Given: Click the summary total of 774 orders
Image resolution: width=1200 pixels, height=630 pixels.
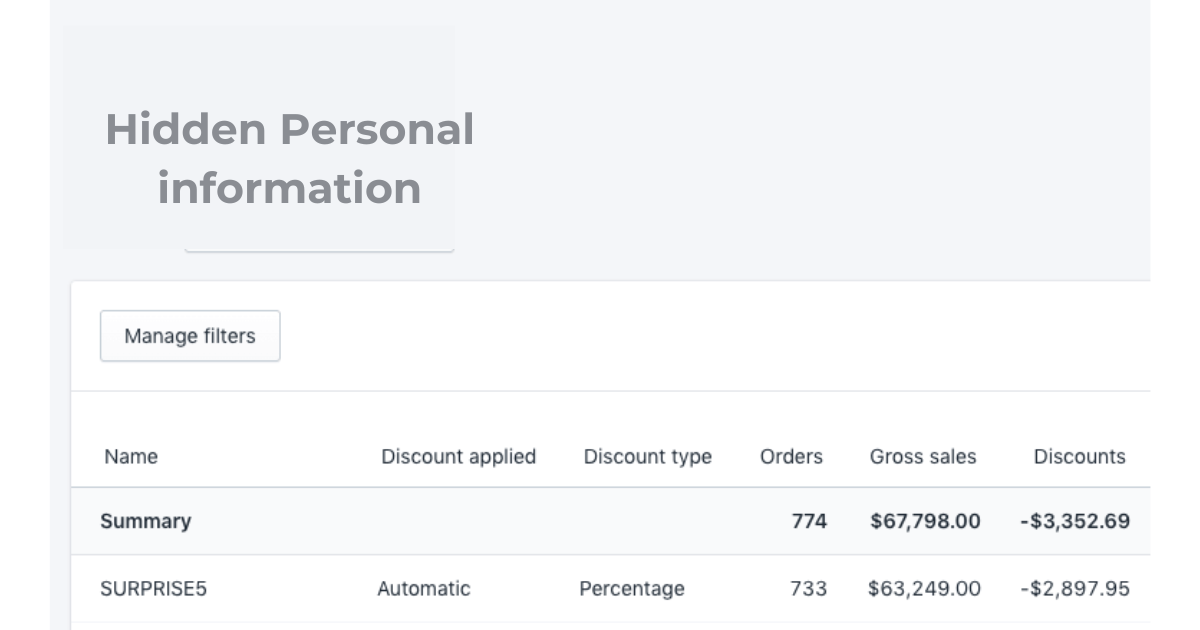Looking at the screenshot, I should [809, 521].
